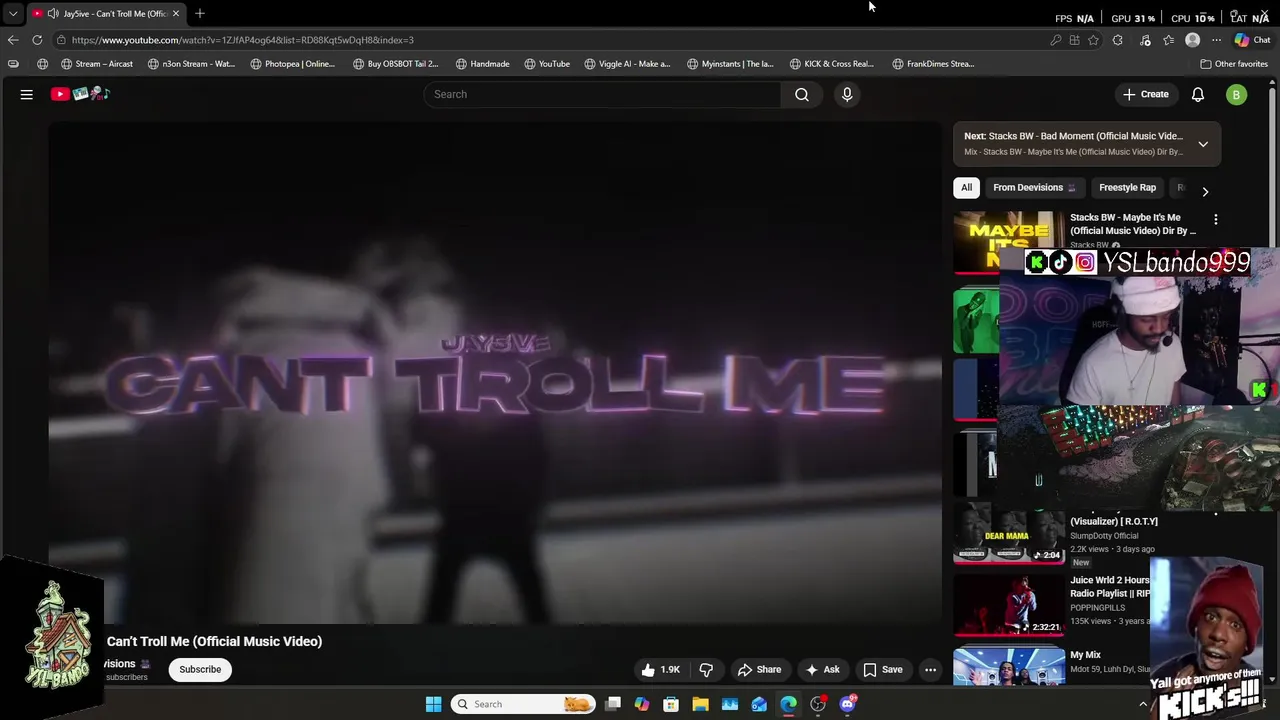Open browser settings and more menu
The width and height of the screenshot is (1280, 720).
(1216, 40)
